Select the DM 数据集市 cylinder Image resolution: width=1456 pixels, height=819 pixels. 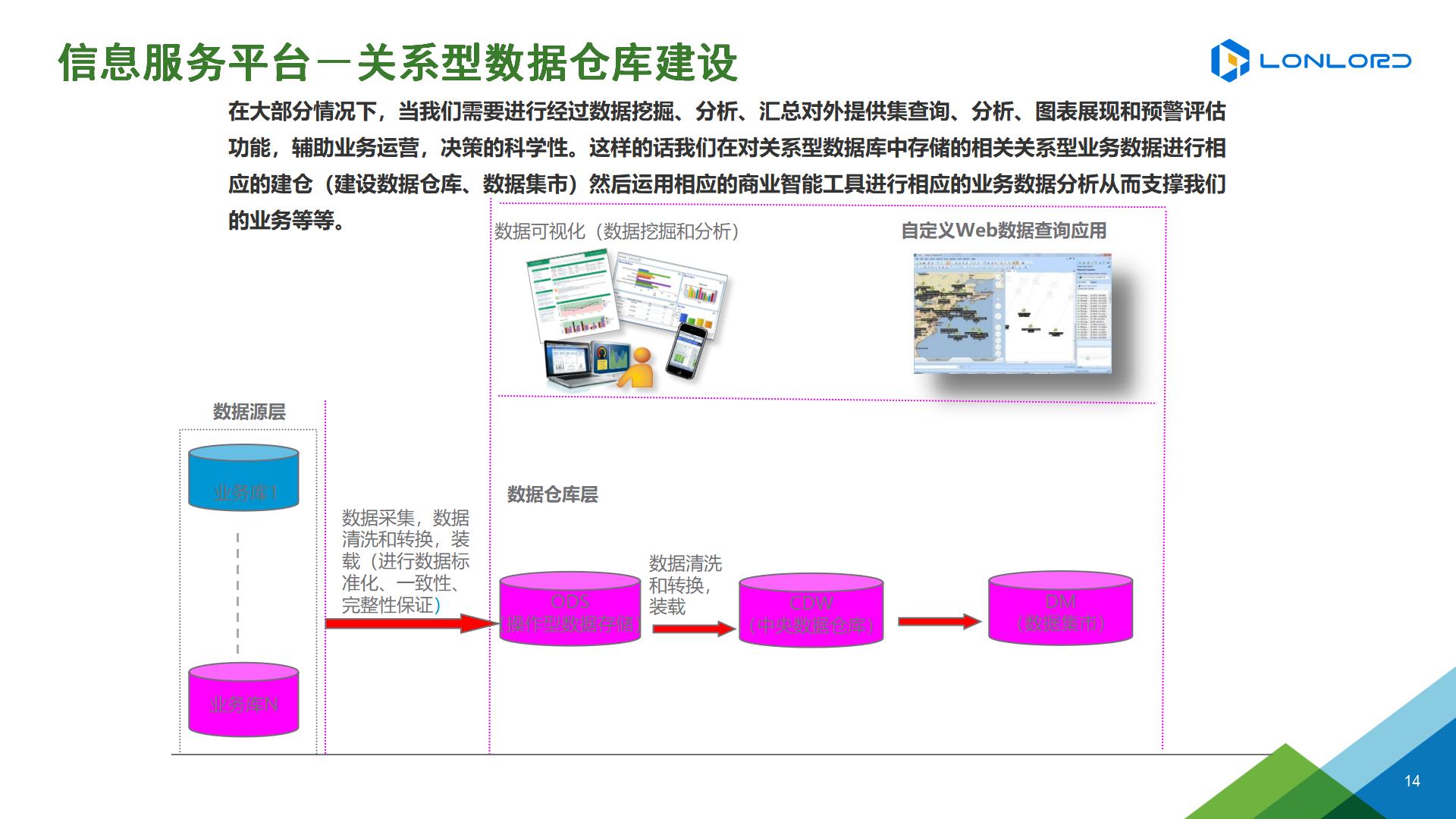(1059, 609)
